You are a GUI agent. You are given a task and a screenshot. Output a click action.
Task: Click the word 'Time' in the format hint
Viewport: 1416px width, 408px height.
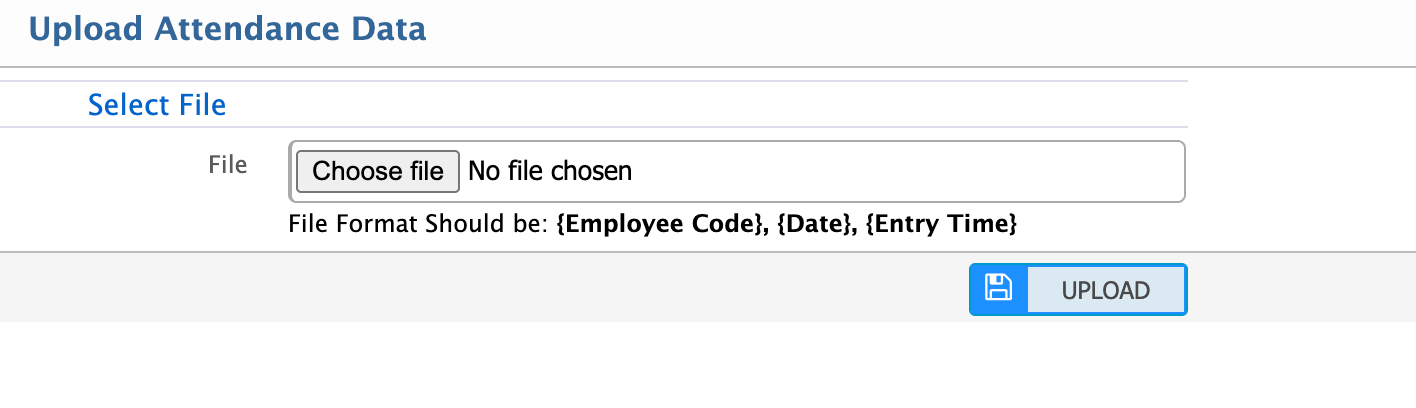[x=987, y=225]
